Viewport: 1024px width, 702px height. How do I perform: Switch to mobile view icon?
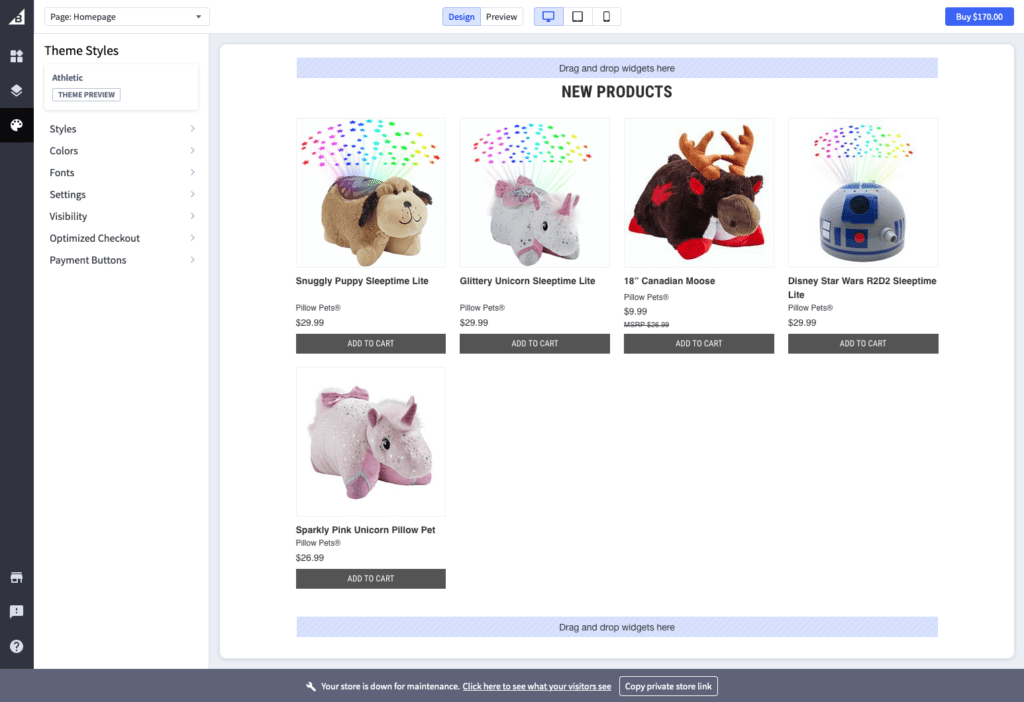[x=606, y=16]
